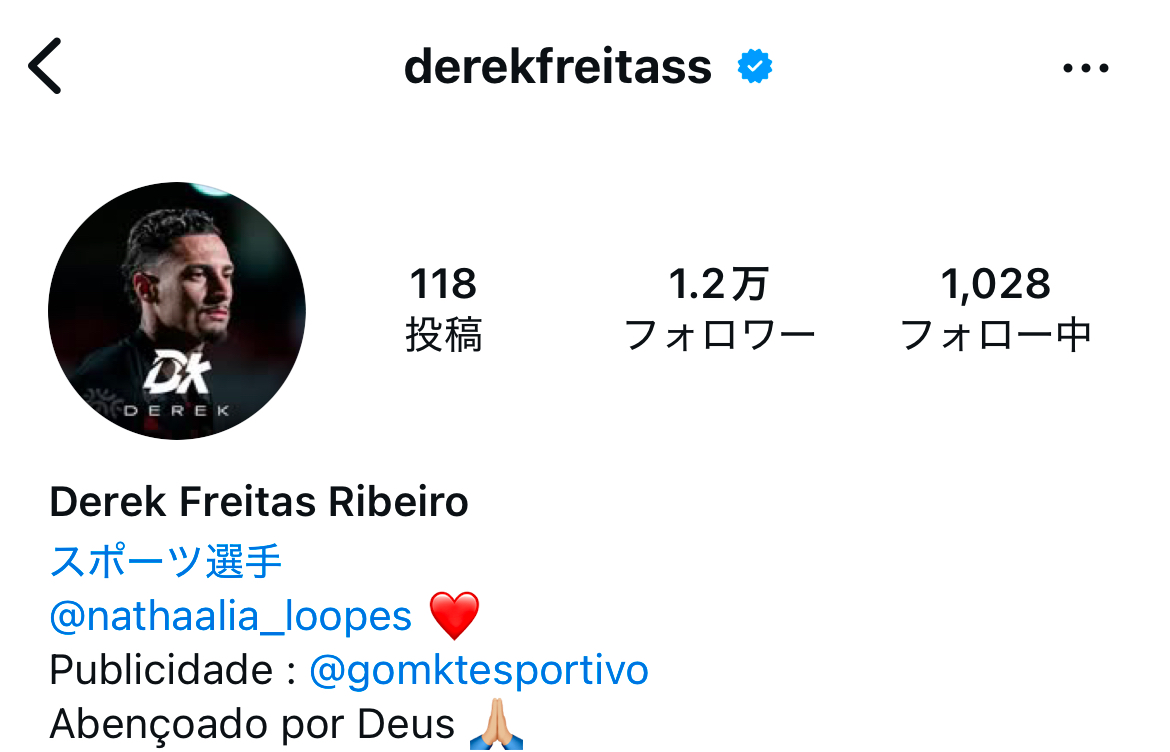Tap the DK DEREK logo in avatar
This screenshot has height=752, width=1170.
pyautogui.click(x=177, y=384)
